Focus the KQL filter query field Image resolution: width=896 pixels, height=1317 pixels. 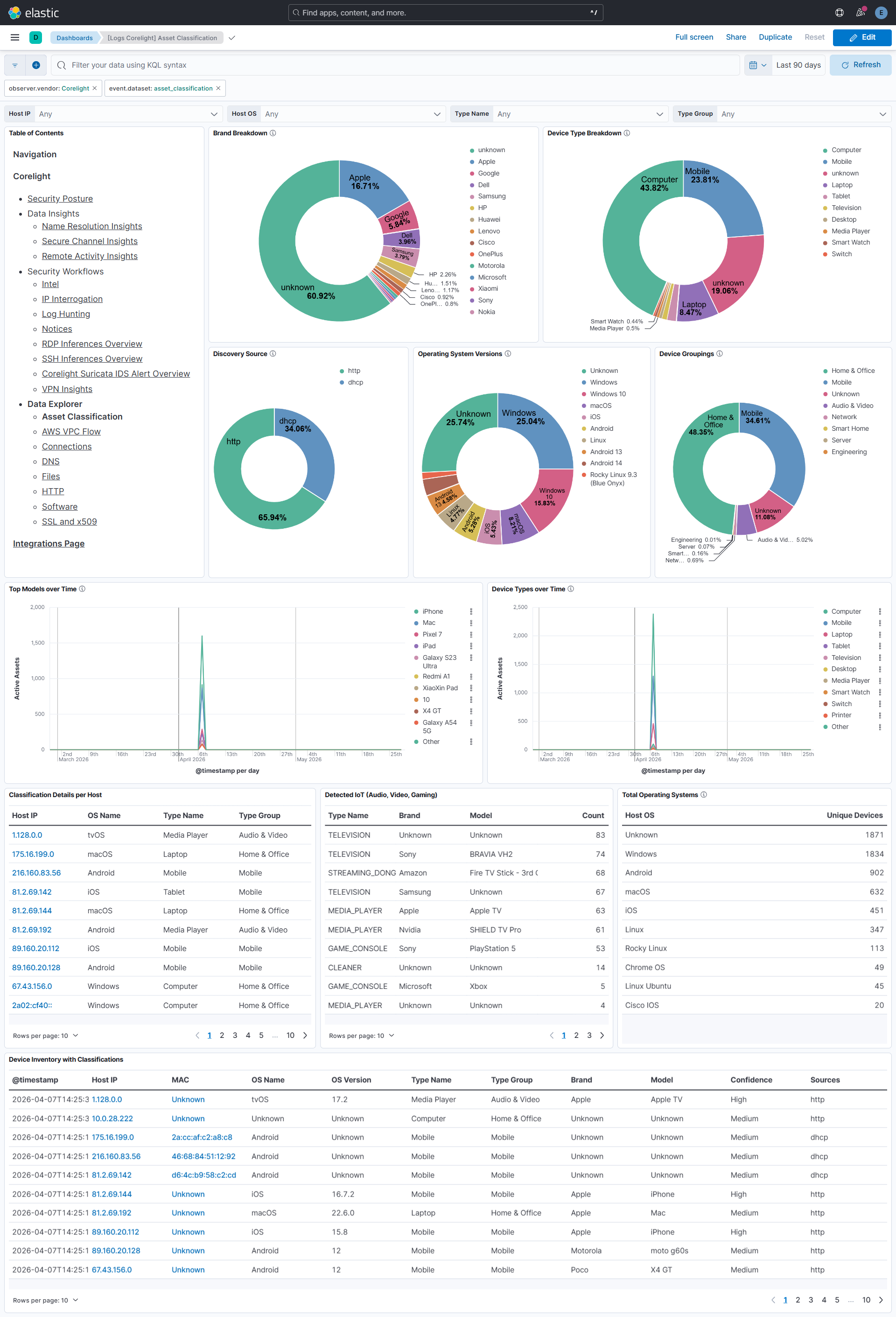tap(395, 65)
